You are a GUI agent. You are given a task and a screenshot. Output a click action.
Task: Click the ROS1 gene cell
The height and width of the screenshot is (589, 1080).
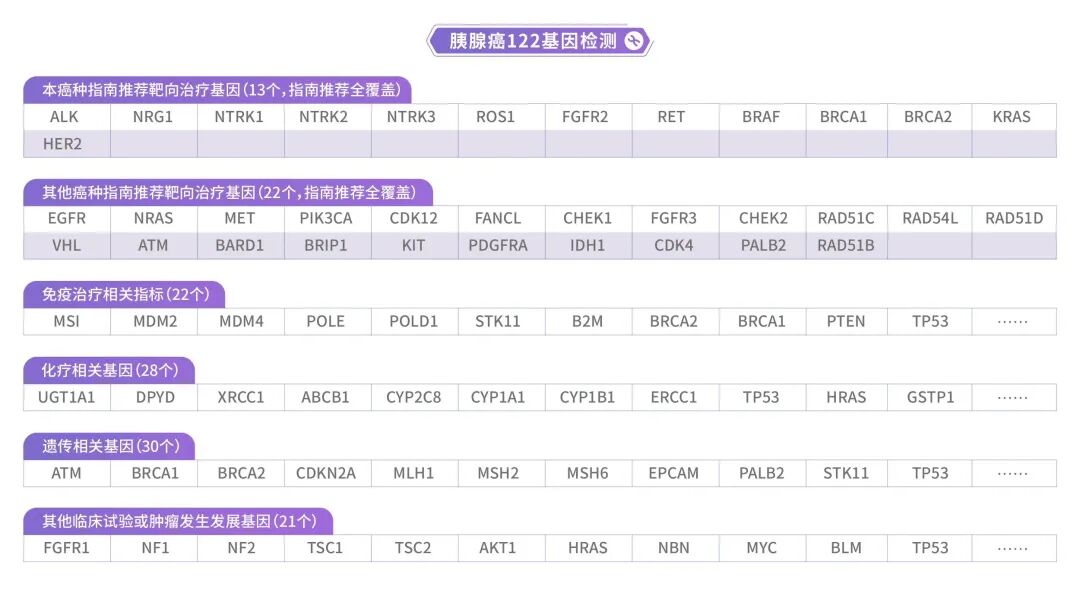tap(501, 117)
